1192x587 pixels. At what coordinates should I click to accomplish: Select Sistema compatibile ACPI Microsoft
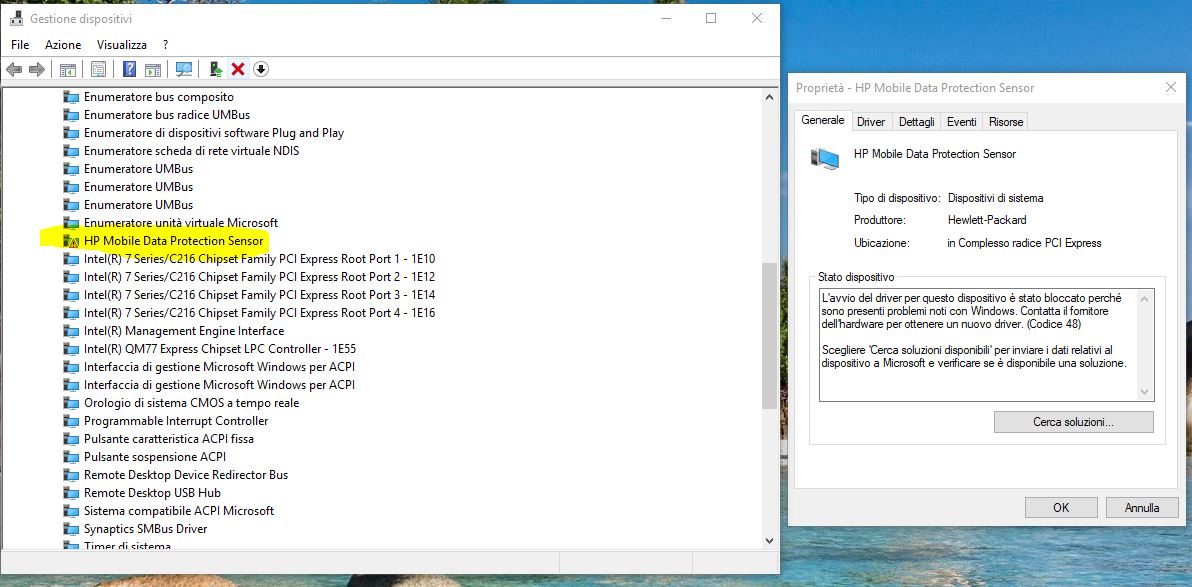179,511
